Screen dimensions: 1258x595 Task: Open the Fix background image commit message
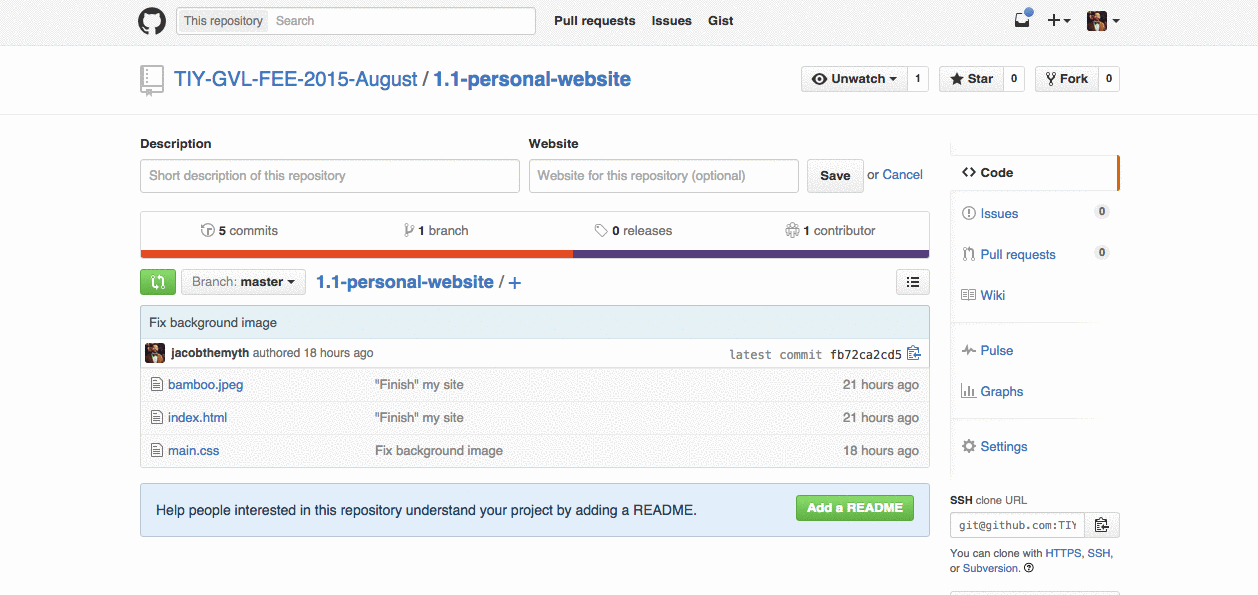[x=213, y=322]
